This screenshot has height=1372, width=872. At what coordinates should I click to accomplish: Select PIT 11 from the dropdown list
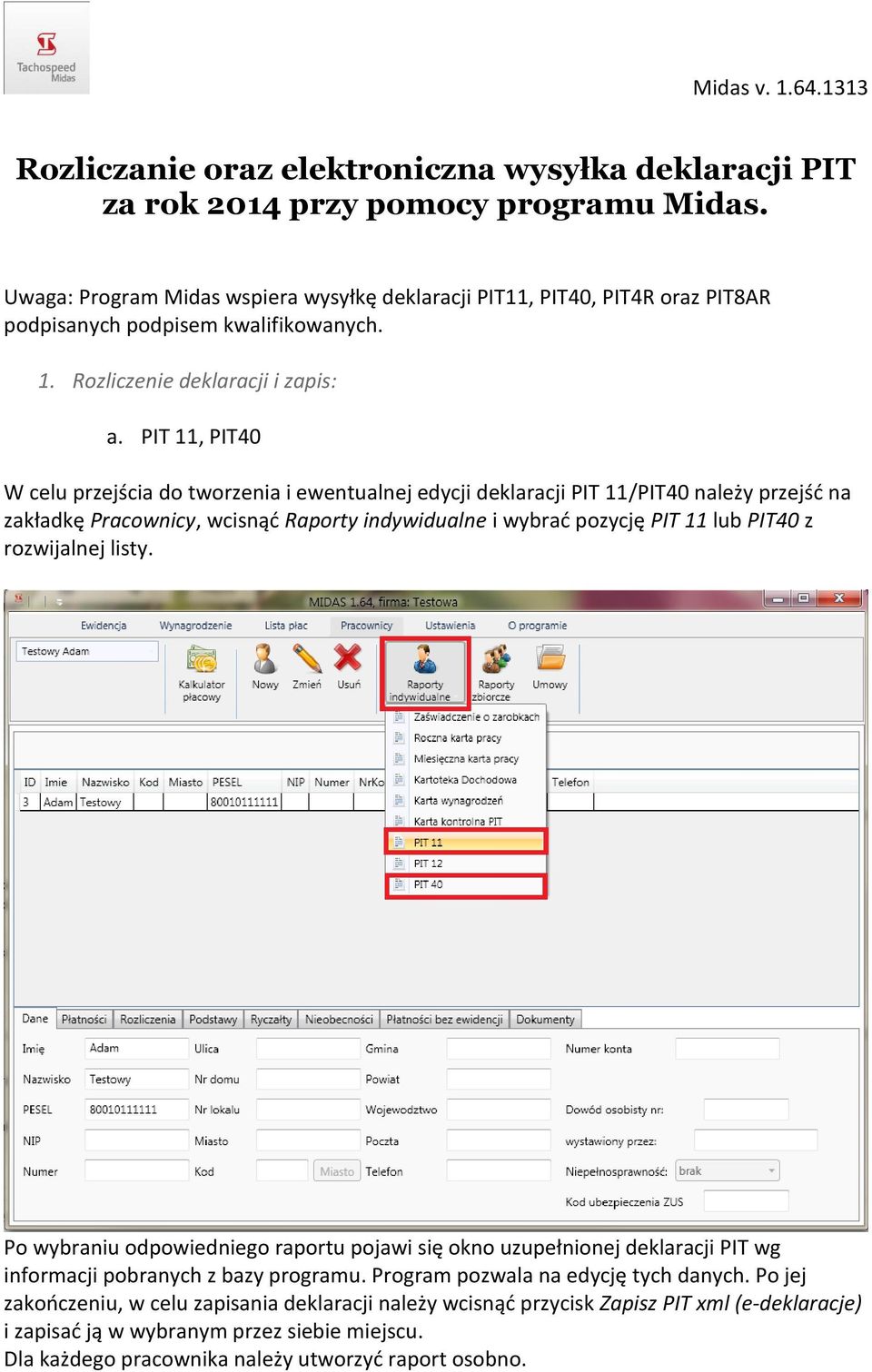(467, 843)
